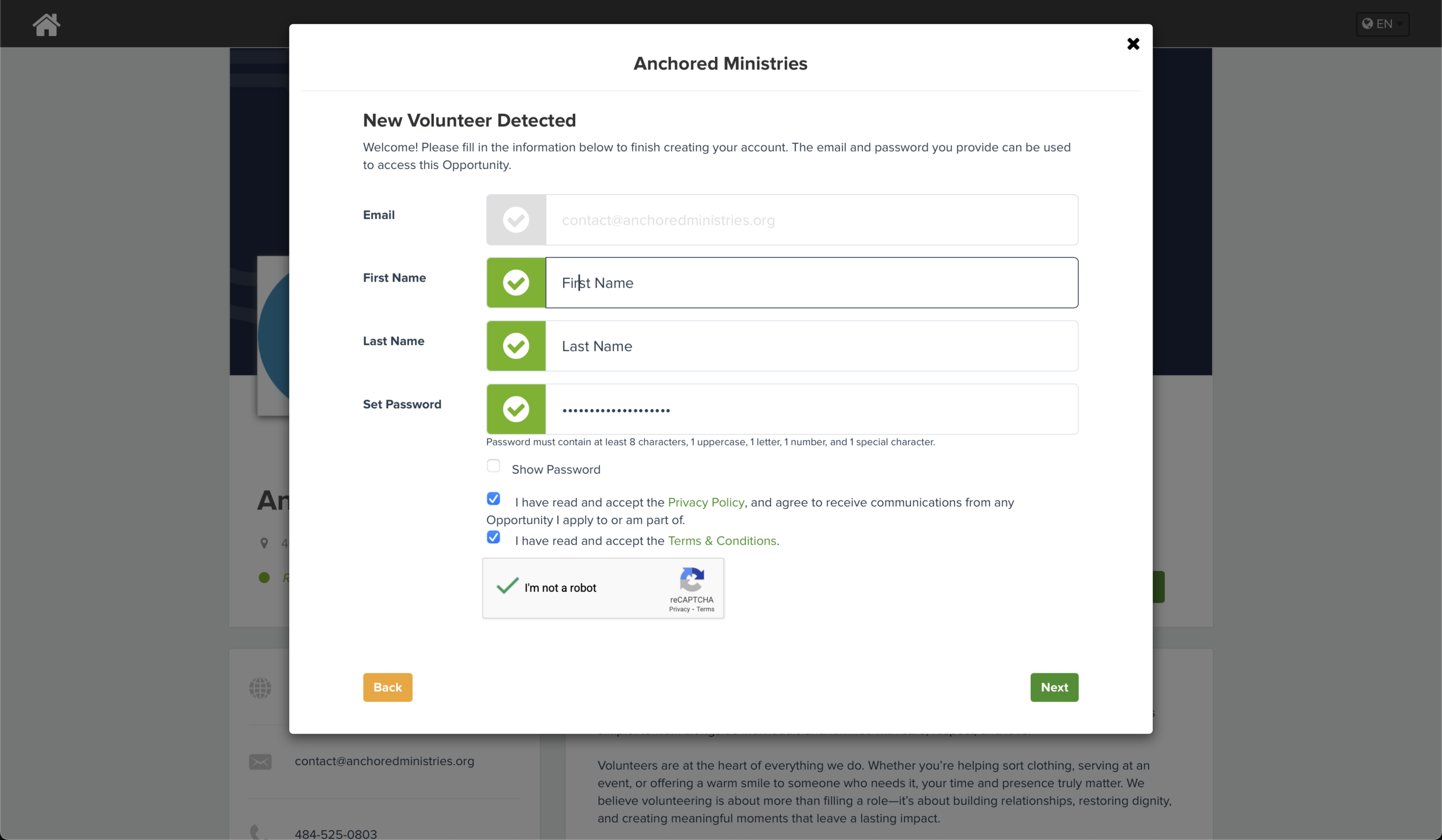Enable the Show Password checkbox
Viewport: 1442px width, 840px height.
click(x=493, y=466)
